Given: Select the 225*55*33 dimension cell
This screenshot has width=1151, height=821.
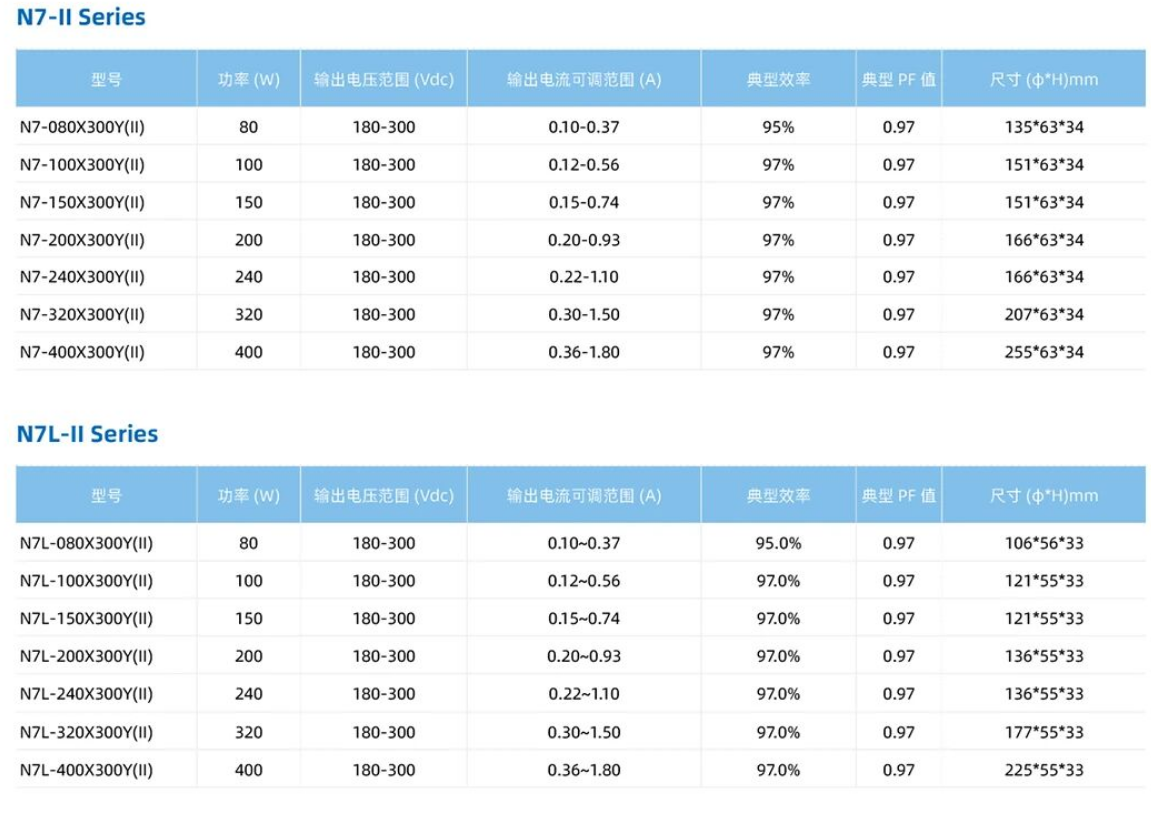Looking at the screenshot, I should click(1044, 770).
